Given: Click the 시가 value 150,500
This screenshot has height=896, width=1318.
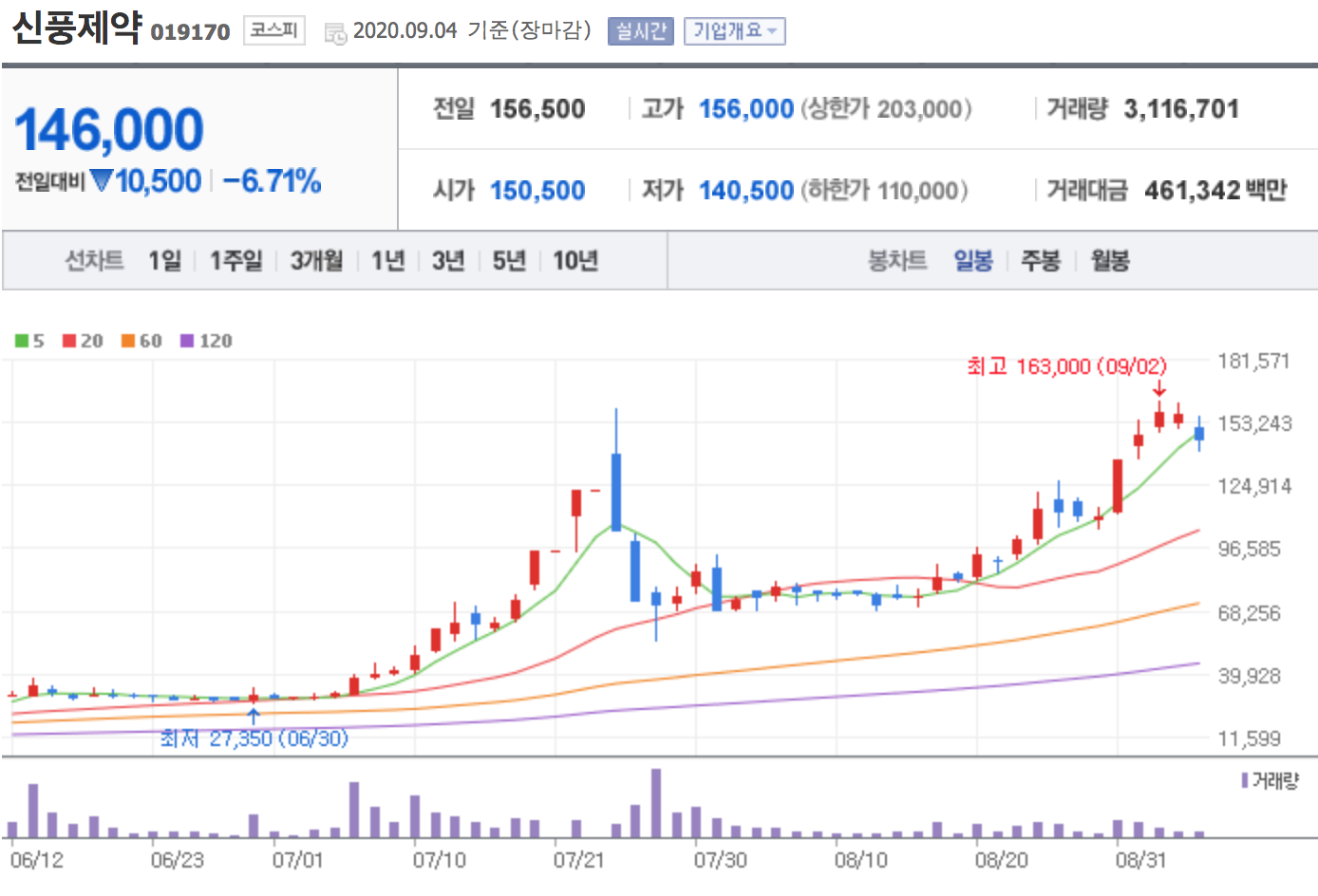Looking at the screenshot, I should click(x=537, y=191).
